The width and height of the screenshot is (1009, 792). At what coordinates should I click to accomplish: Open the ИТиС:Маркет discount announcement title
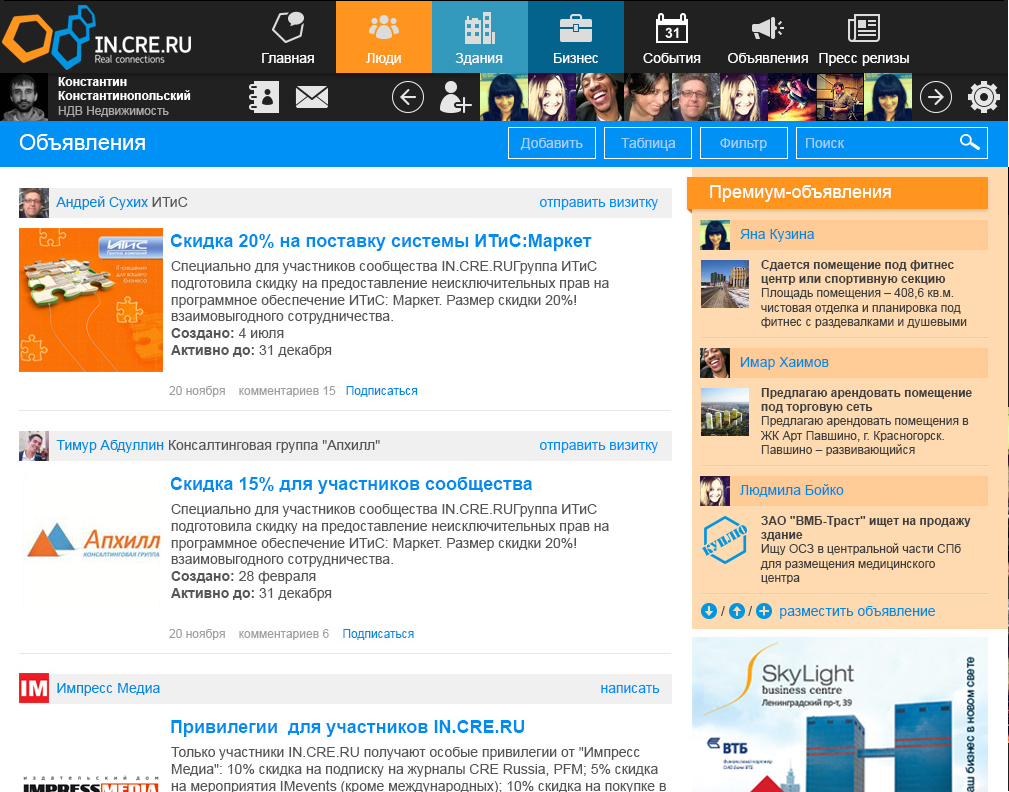[380, 241]
